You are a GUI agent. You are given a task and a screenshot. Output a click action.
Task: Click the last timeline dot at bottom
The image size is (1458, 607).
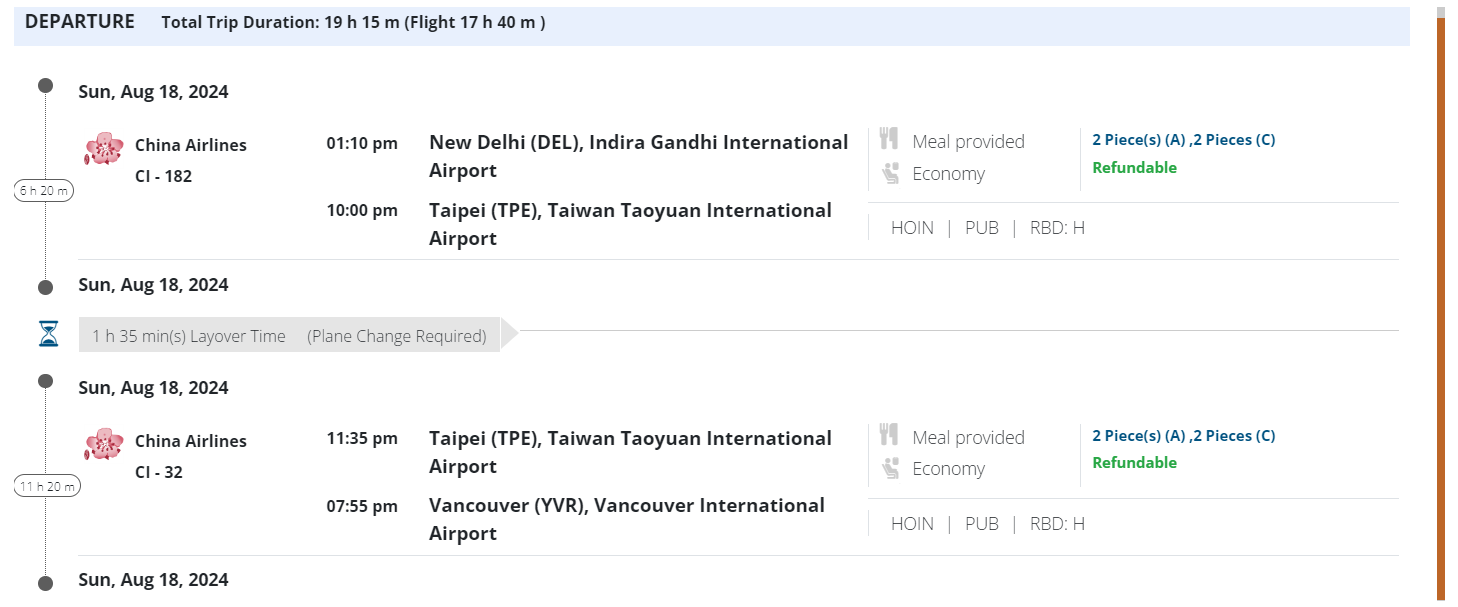(46, 583)
